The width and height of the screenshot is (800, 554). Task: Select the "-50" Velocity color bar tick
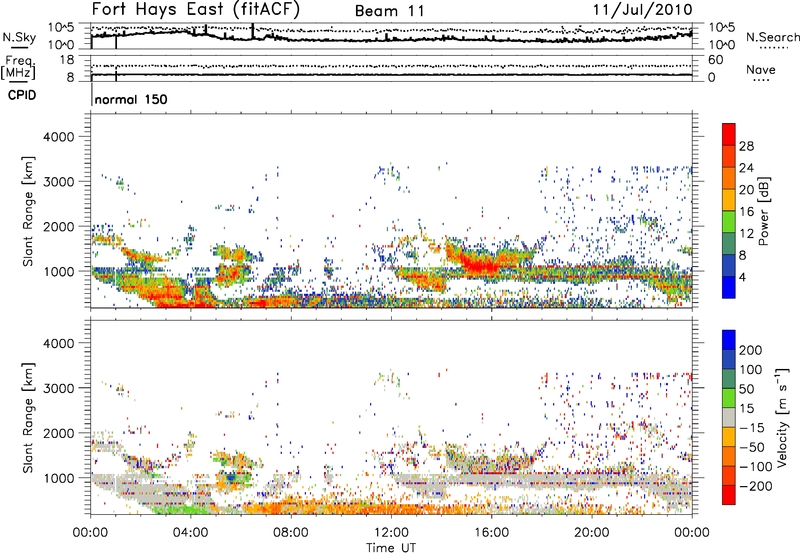point(752,447)
